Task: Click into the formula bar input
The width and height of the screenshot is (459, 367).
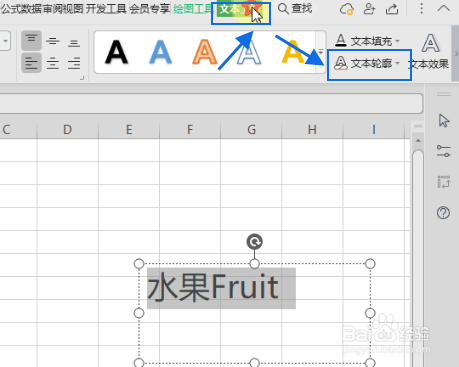Action: coord(211,103)
